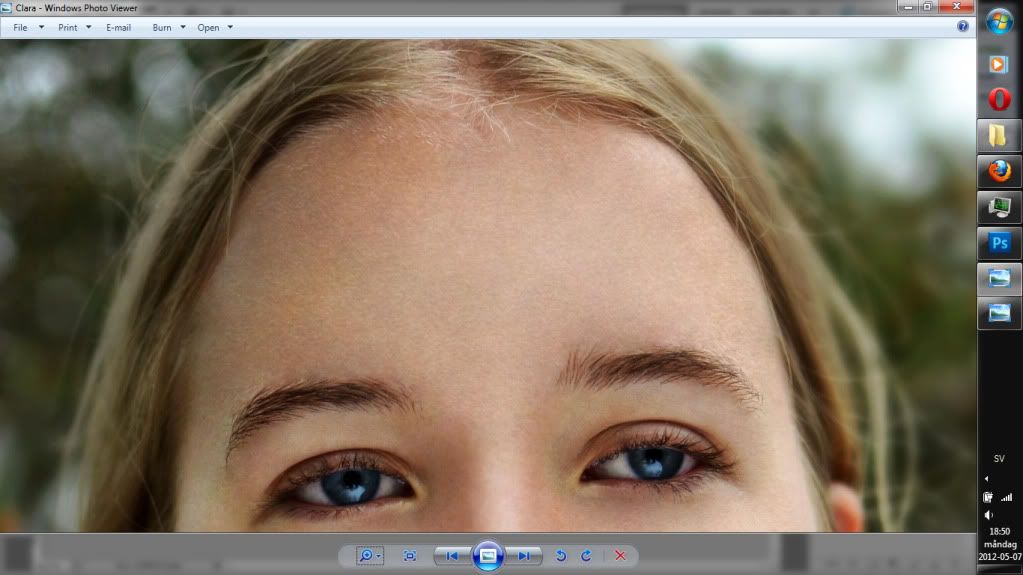The height and width of the screenshot is (575, 1023).
Task: Delete the photo using red X icon
Action: (620, 555)
